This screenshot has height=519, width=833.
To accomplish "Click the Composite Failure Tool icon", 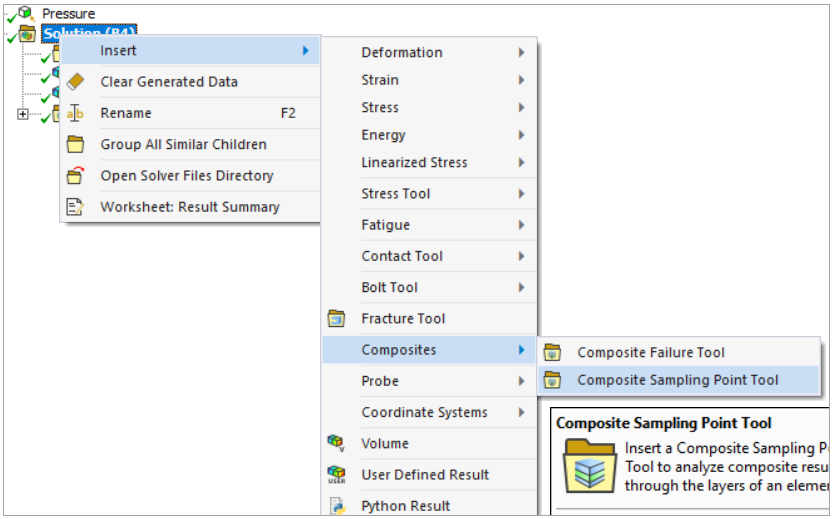I will click(x=556, y=352).
